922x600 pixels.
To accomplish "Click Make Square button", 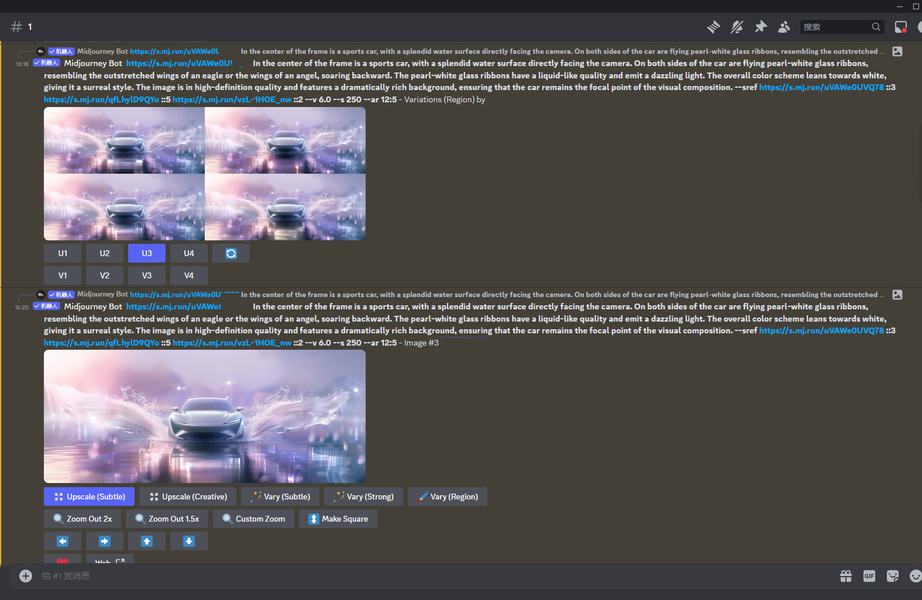I will coord(338,519).
